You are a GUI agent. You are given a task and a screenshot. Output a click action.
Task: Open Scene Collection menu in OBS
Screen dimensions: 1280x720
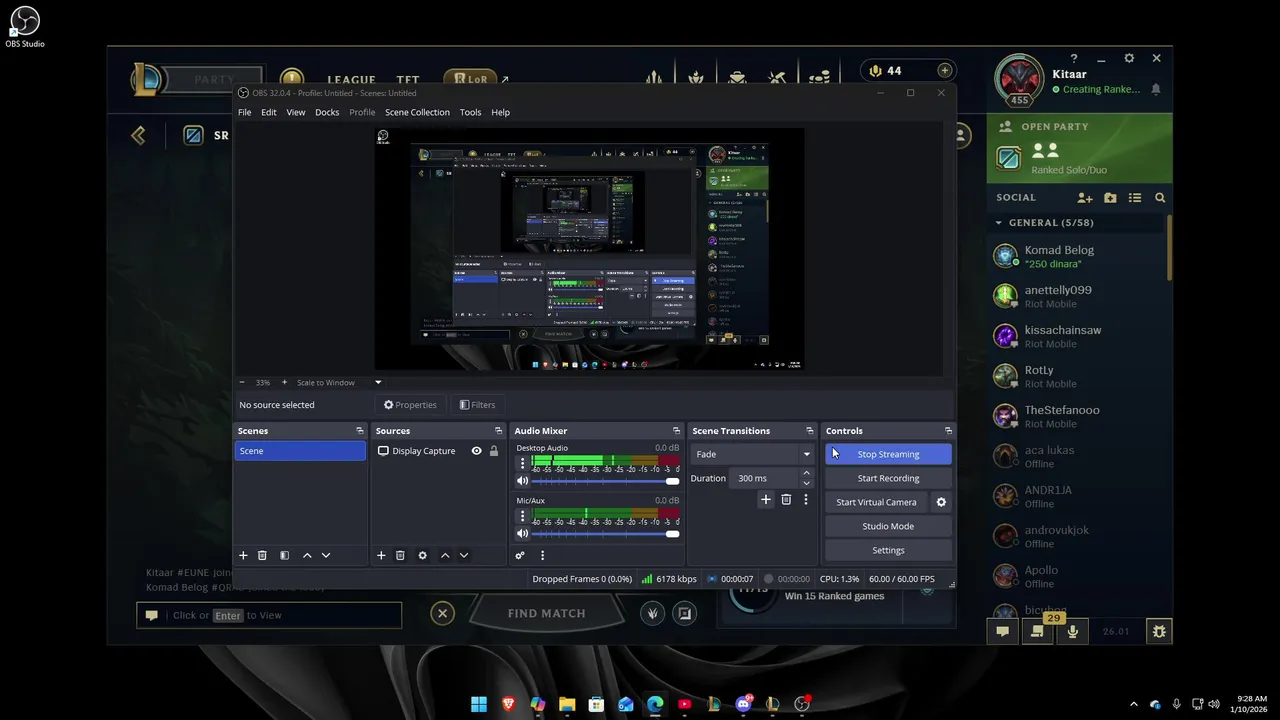(417, 112)
